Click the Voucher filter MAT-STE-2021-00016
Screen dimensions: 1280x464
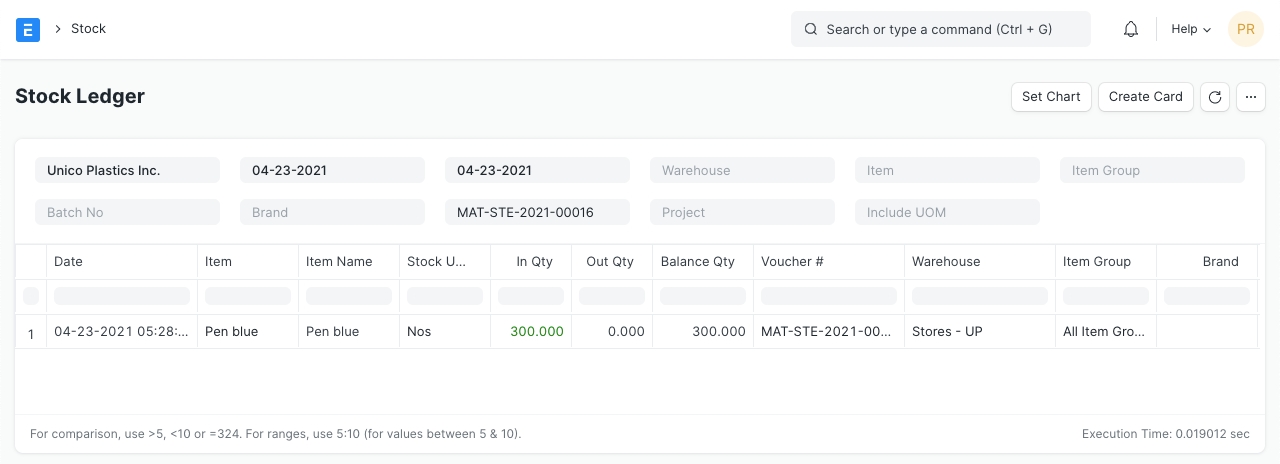pos(537,213)
